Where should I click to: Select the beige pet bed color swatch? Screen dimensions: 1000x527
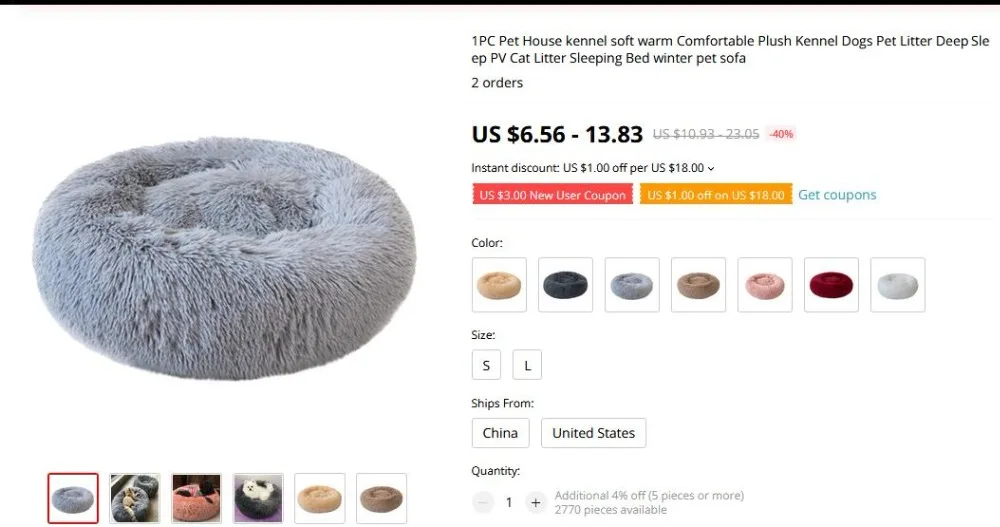pyautogui.click(x=499, y=285)
